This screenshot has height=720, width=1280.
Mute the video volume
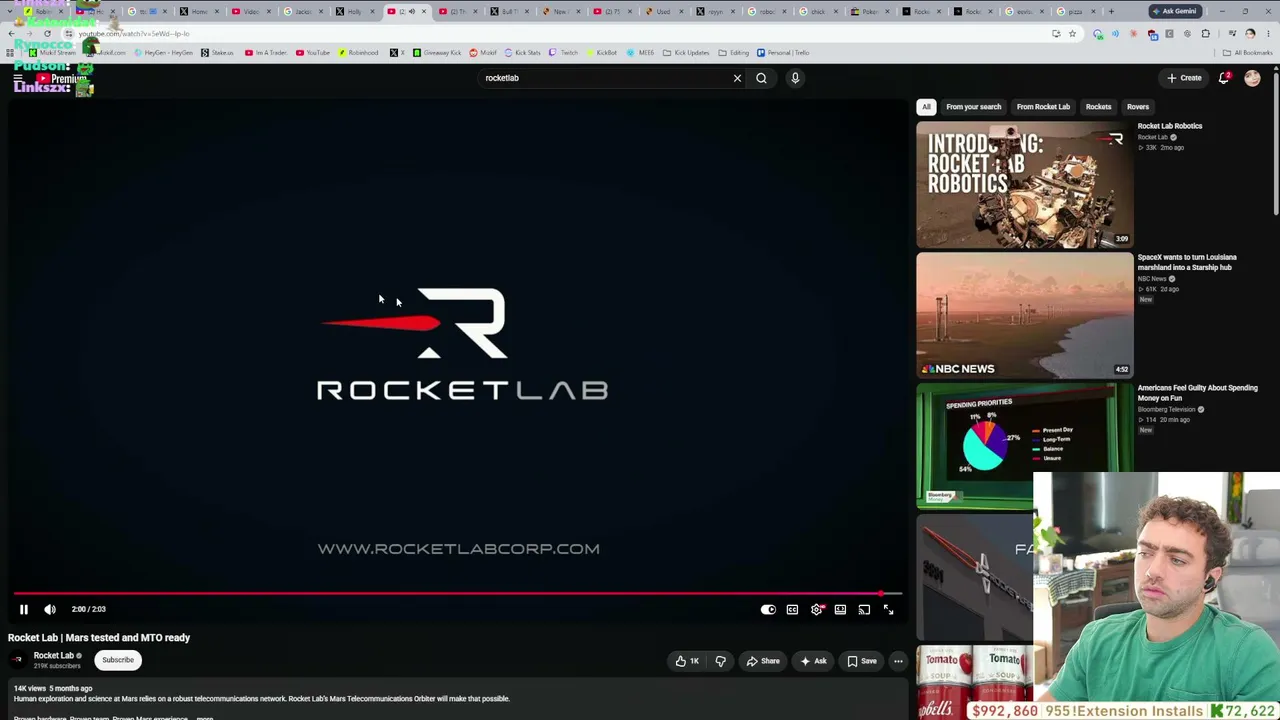point(50,609)
